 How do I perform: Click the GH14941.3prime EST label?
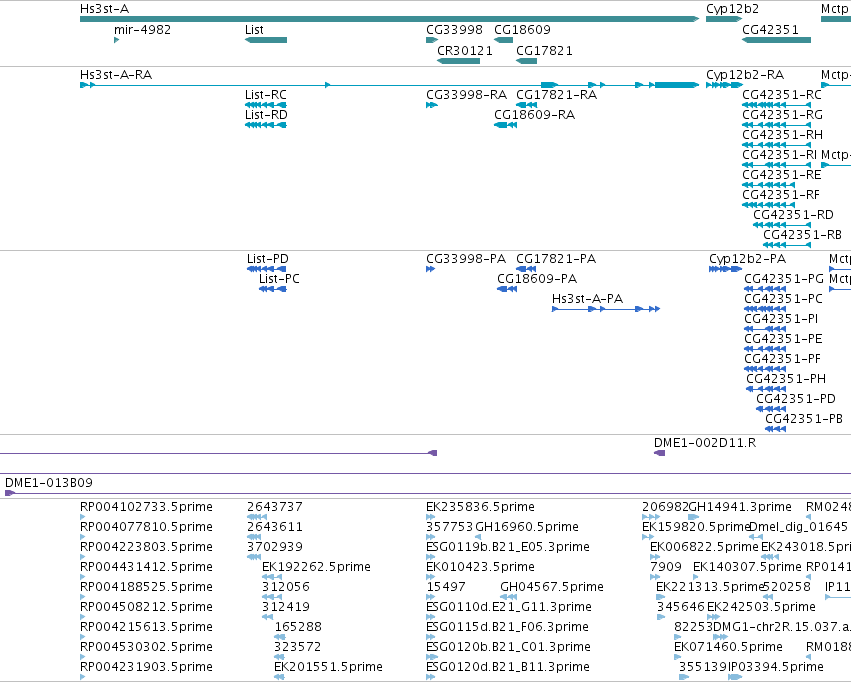tap(740, 507)
